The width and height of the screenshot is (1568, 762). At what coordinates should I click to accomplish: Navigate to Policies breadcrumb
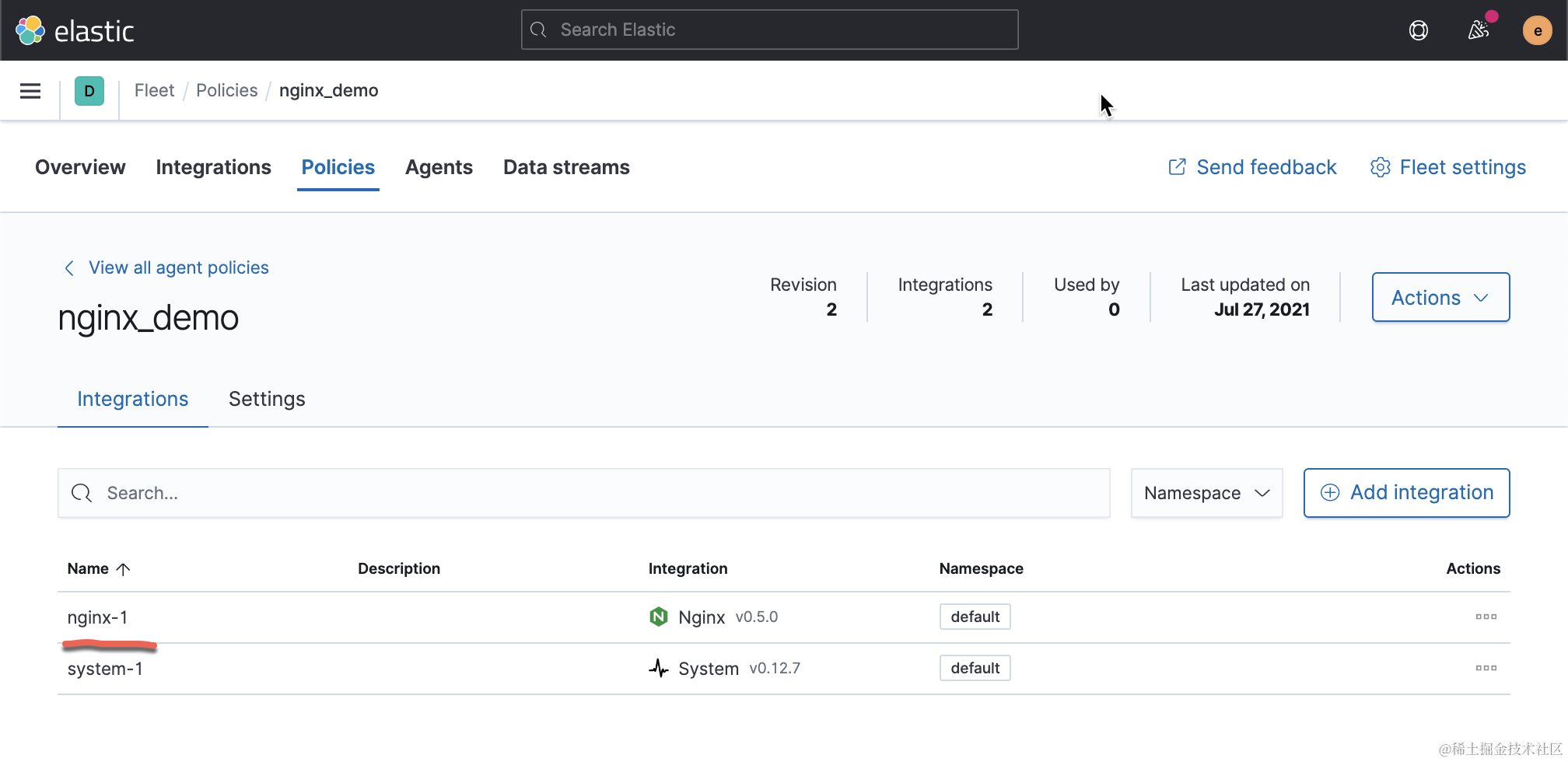(226, 91)
